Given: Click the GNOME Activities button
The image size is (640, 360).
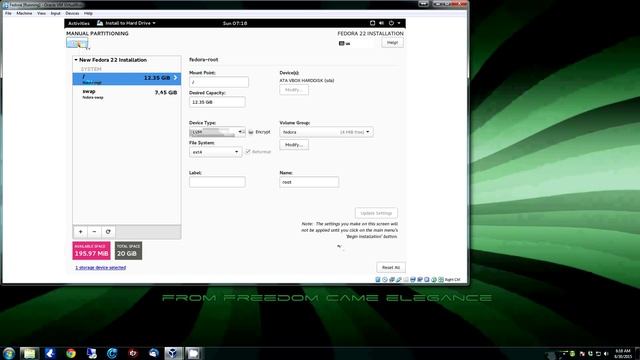Looking at the screenshot, I should click(x=79, y=23).
